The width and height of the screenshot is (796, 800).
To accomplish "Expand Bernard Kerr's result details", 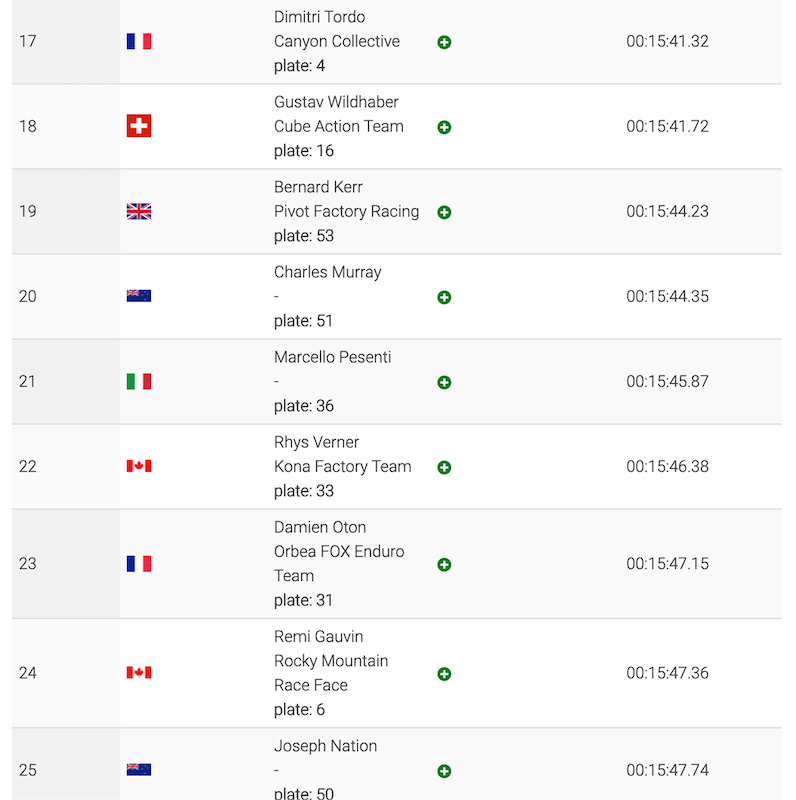I will [444, 212].
